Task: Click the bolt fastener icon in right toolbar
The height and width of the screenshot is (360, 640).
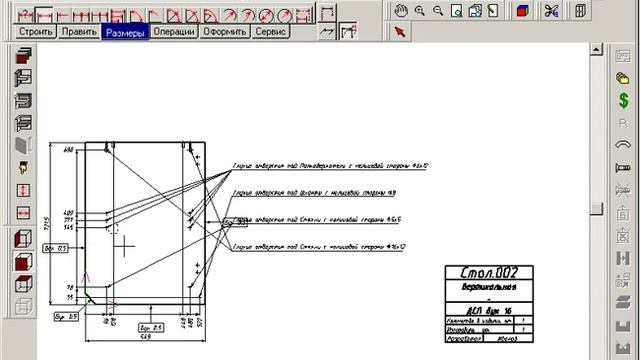Action: pyautogui.click(x=623, y=167)
